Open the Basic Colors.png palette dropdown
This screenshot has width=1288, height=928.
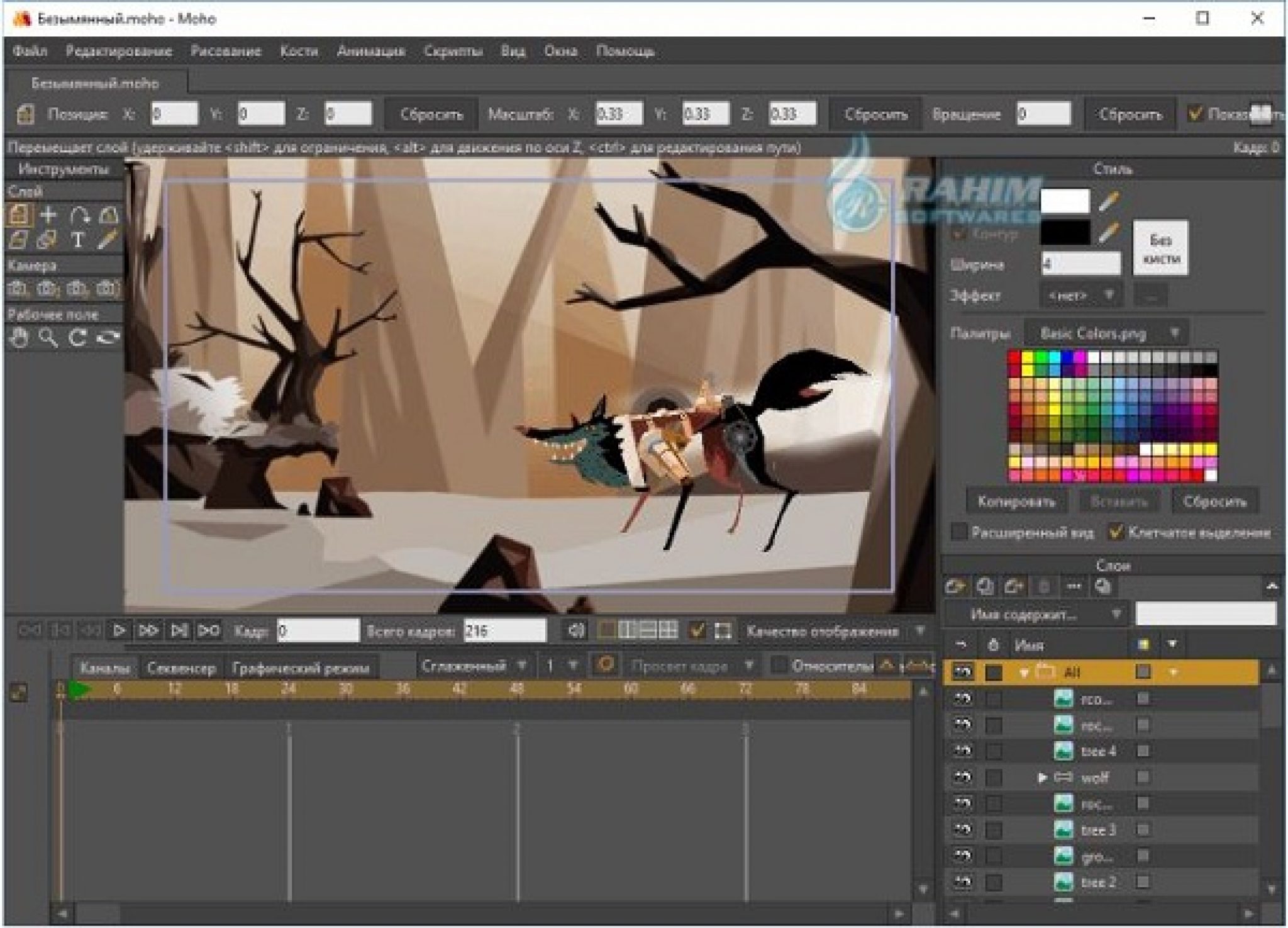tap(1107, 333)
